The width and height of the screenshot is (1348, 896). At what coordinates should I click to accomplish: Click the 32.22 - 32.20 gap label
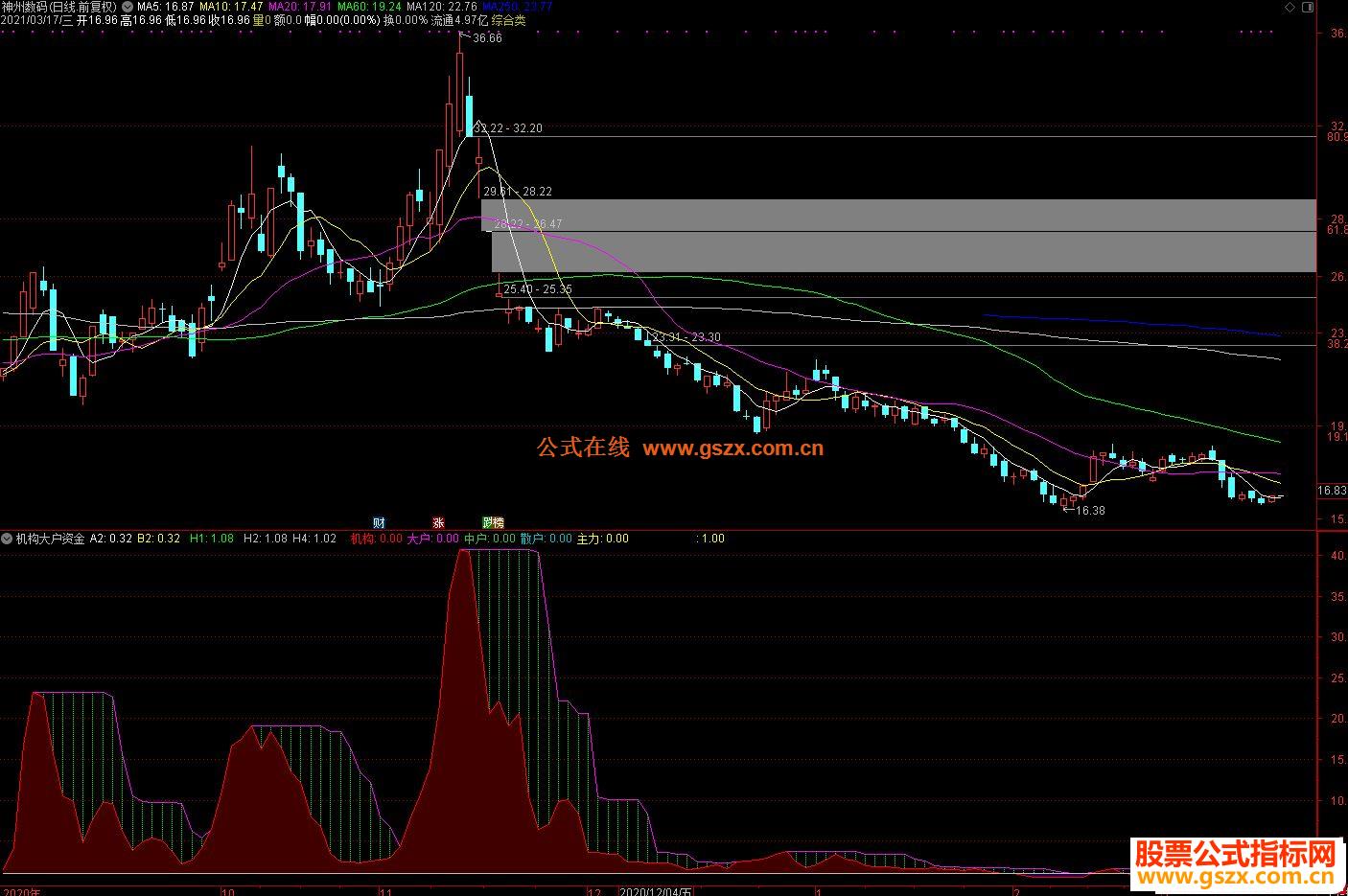508,128
